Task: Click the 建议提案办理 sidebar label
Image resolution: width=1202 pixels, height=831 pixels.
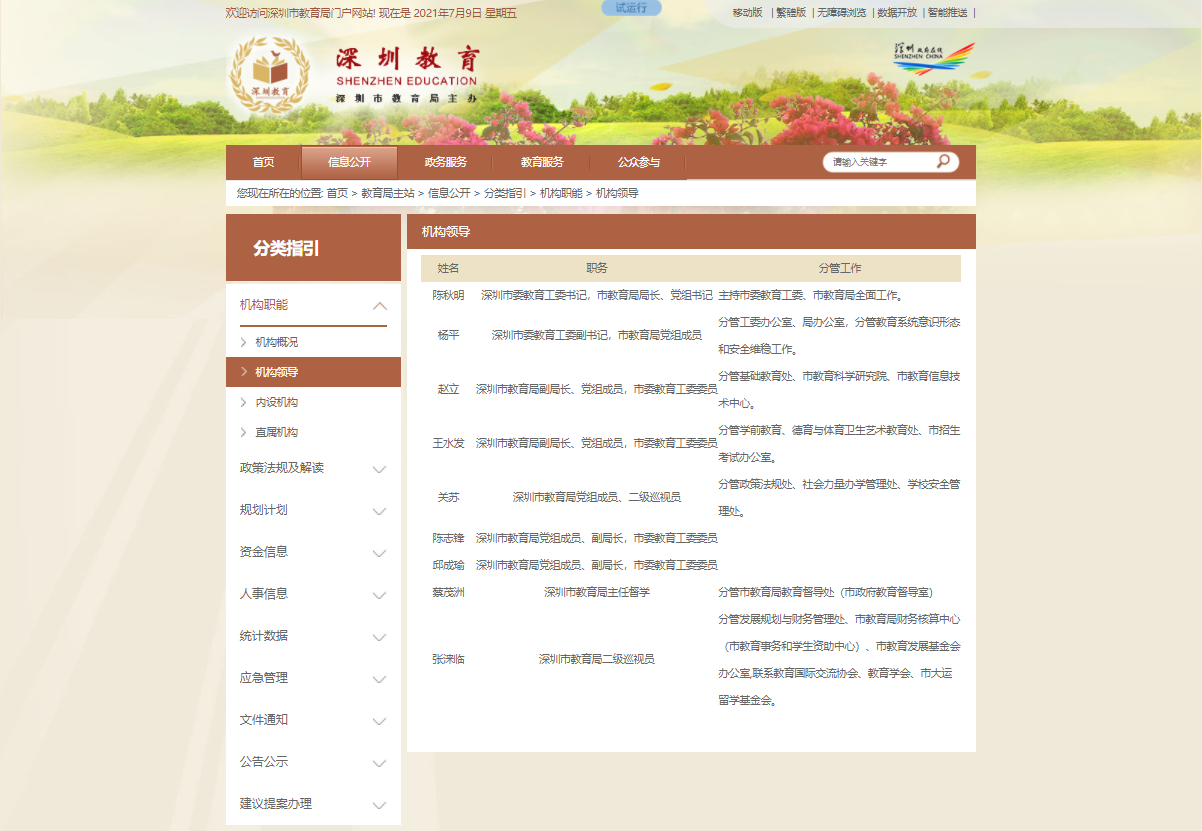Action: 276,804
